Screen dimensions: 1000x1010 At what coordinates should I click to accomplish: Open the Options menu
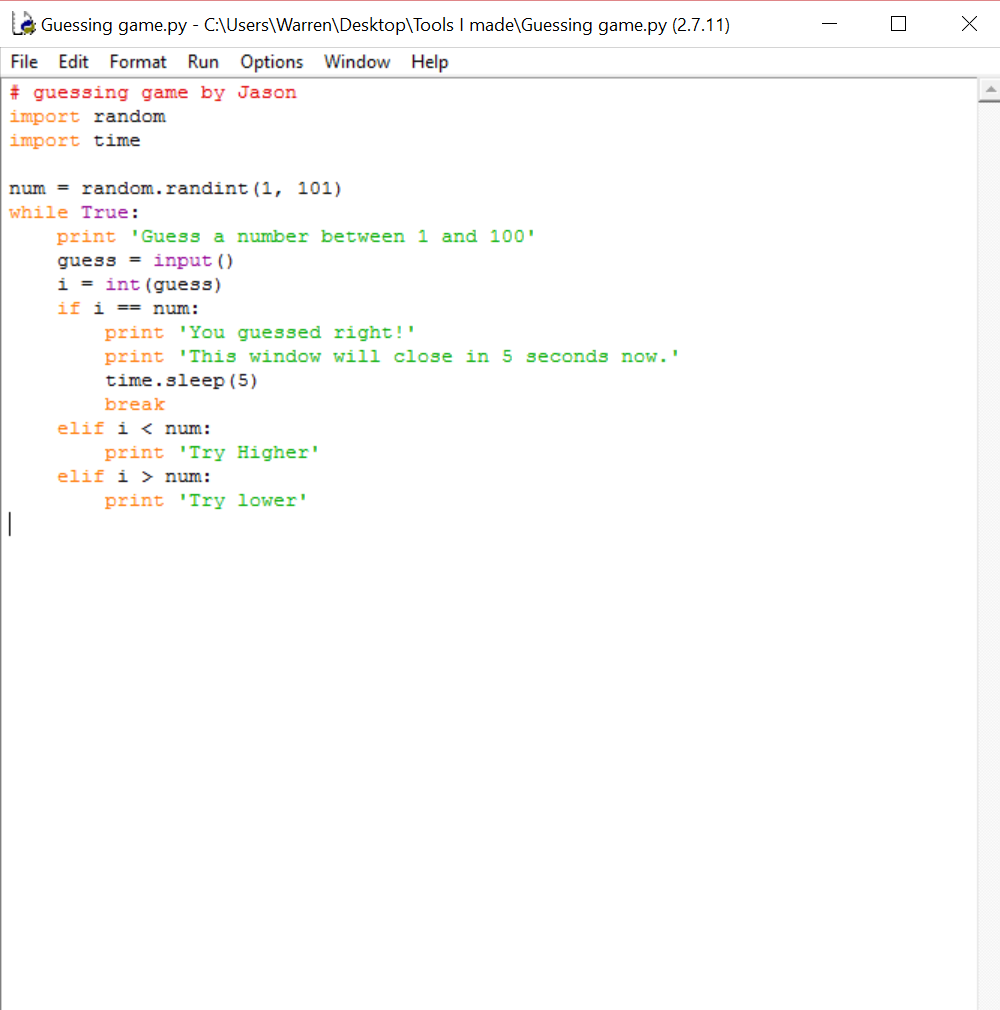271,62
